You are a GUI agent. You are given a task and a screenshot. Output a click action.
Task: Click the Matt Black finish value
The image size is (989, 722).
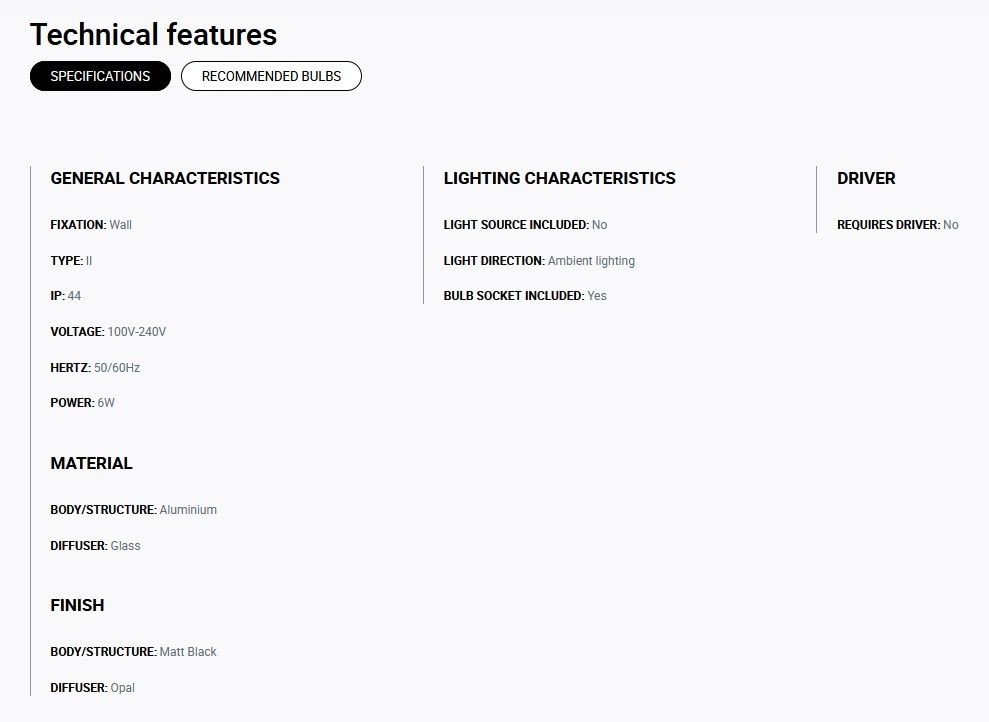click(188, 651)
